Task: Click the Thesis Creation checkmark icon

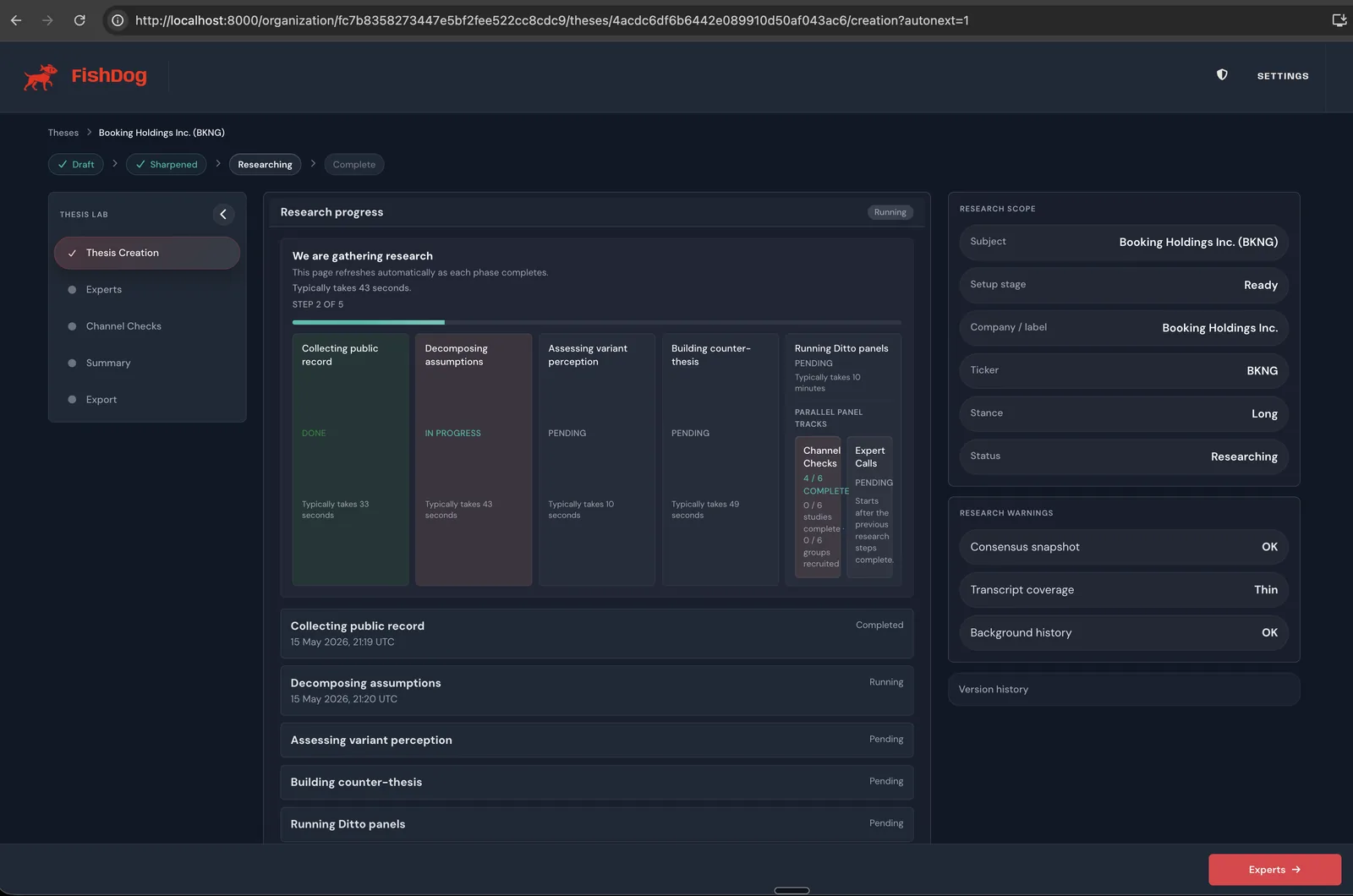Action: tap(72, 253)
